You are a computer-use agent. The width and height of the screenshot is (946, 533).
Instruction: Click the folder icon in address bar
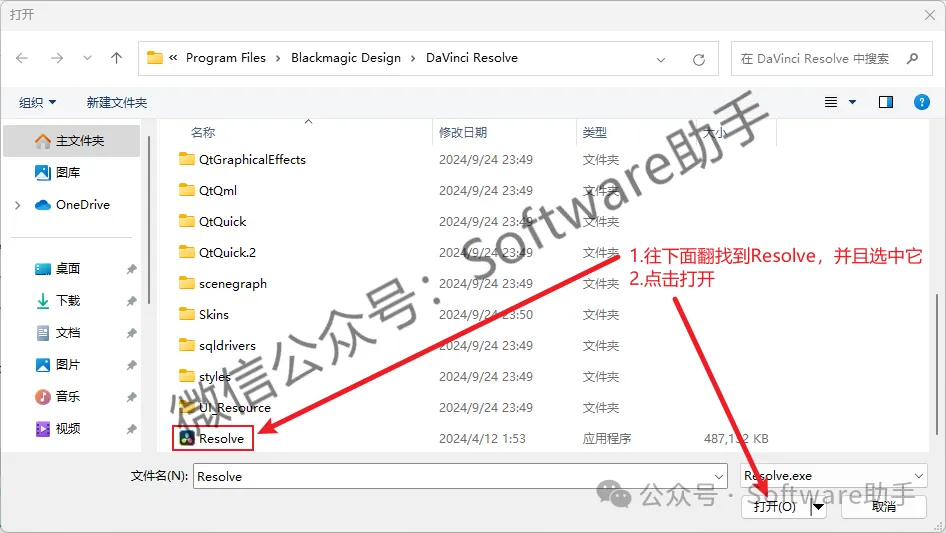tap(155, 57)
